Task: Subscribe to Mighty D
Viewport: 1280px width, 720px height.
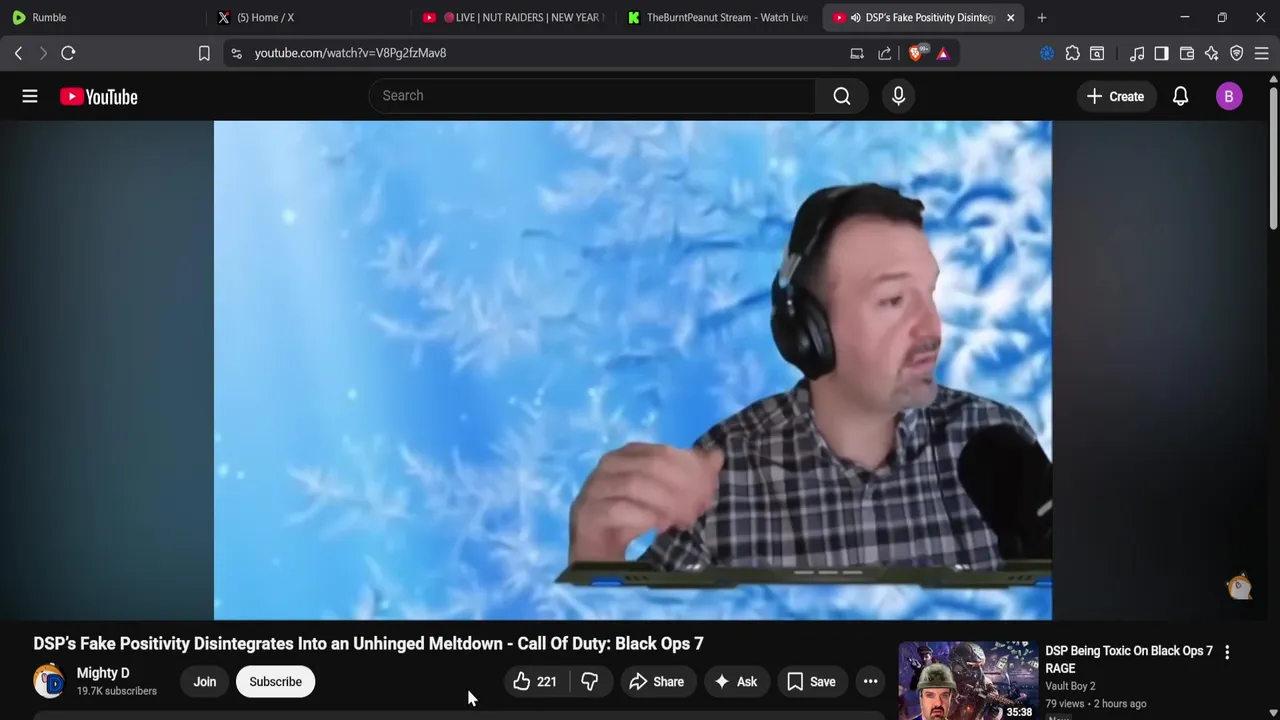Action: point(275,682)
